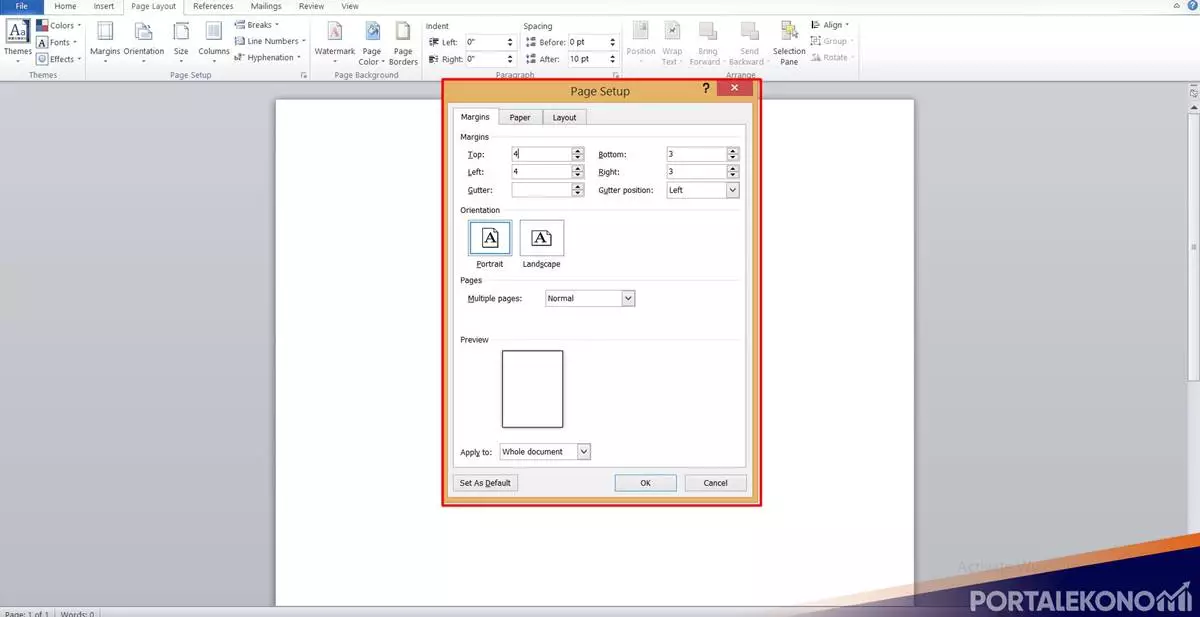
Task: Click the Right margin spinner arrows
Action: click(x=733, y=172)
